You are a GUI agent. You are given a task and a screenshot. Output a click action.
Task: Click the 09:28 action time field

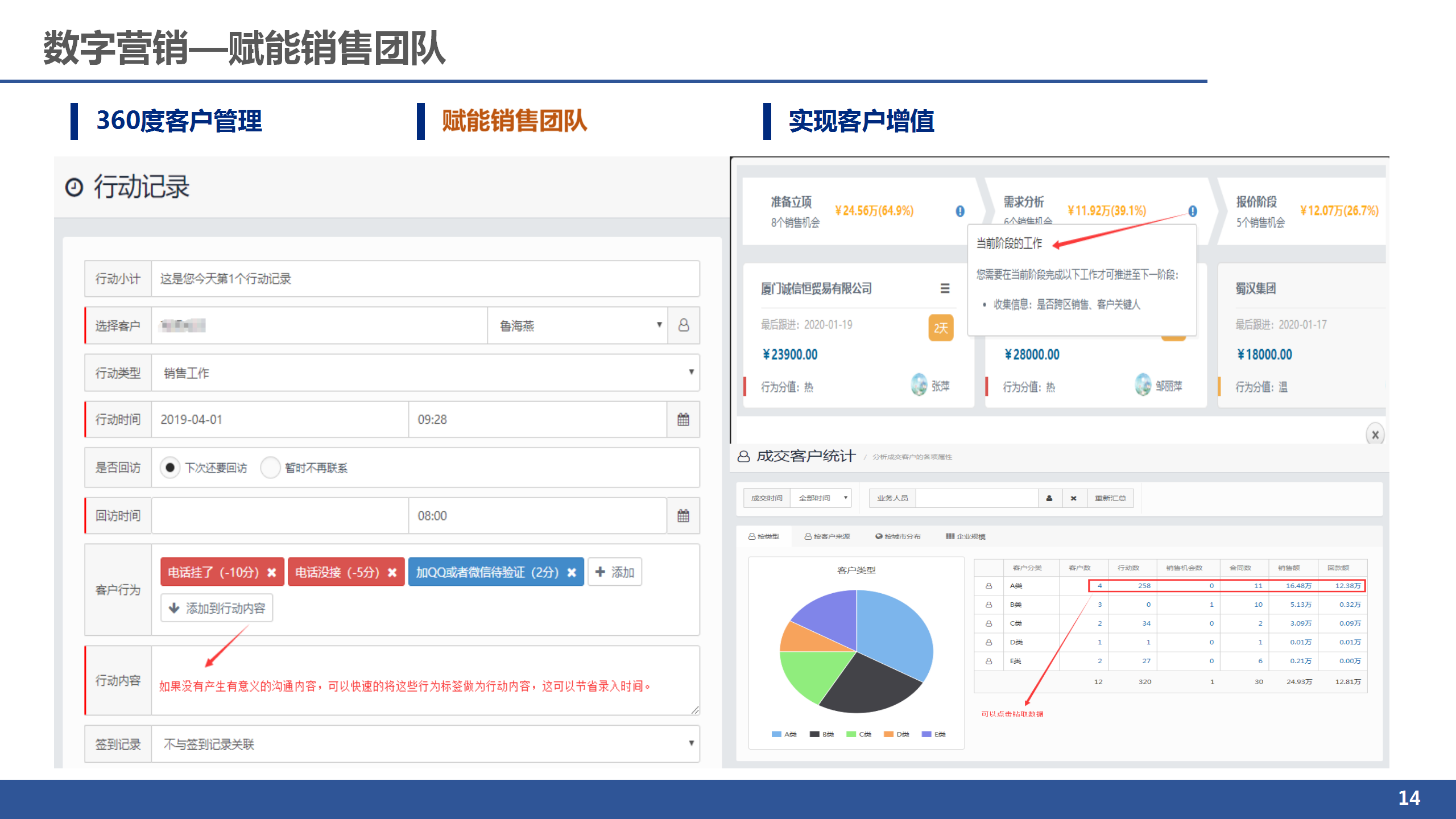(537, 420)
